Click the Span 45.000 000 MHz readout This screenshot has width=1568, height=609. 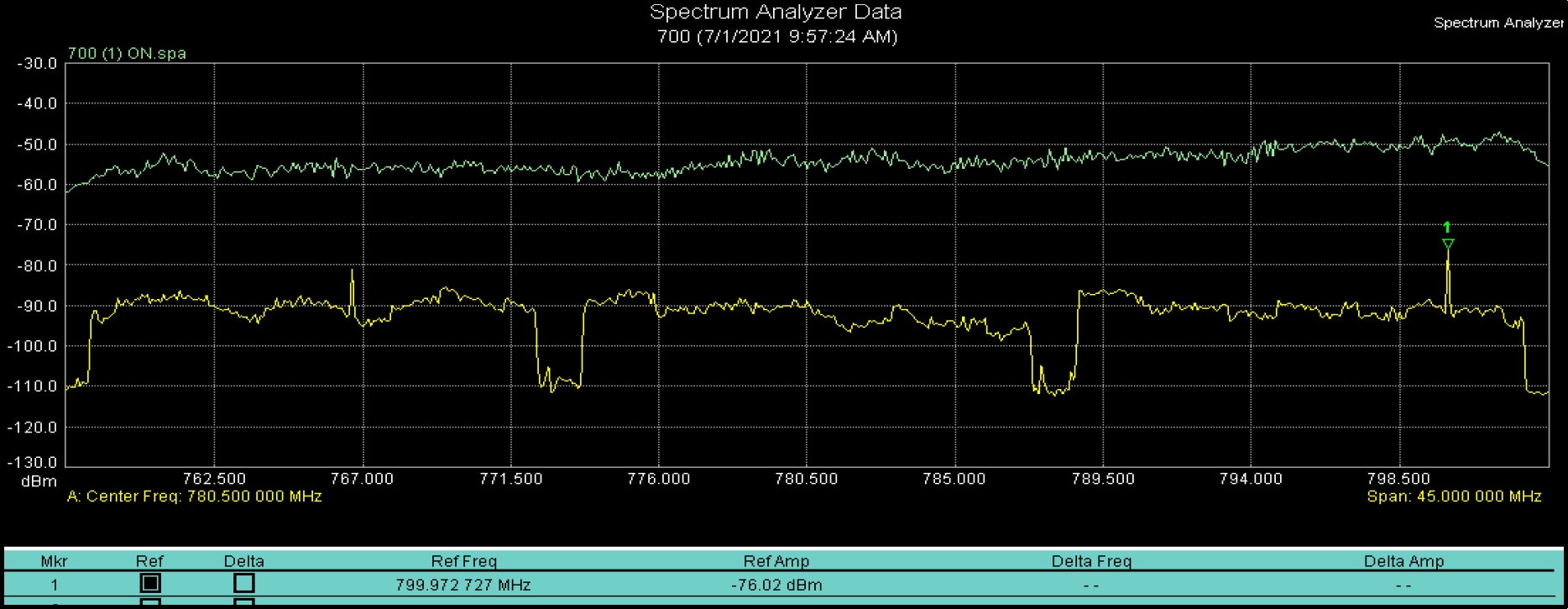tap(1454, 496)
